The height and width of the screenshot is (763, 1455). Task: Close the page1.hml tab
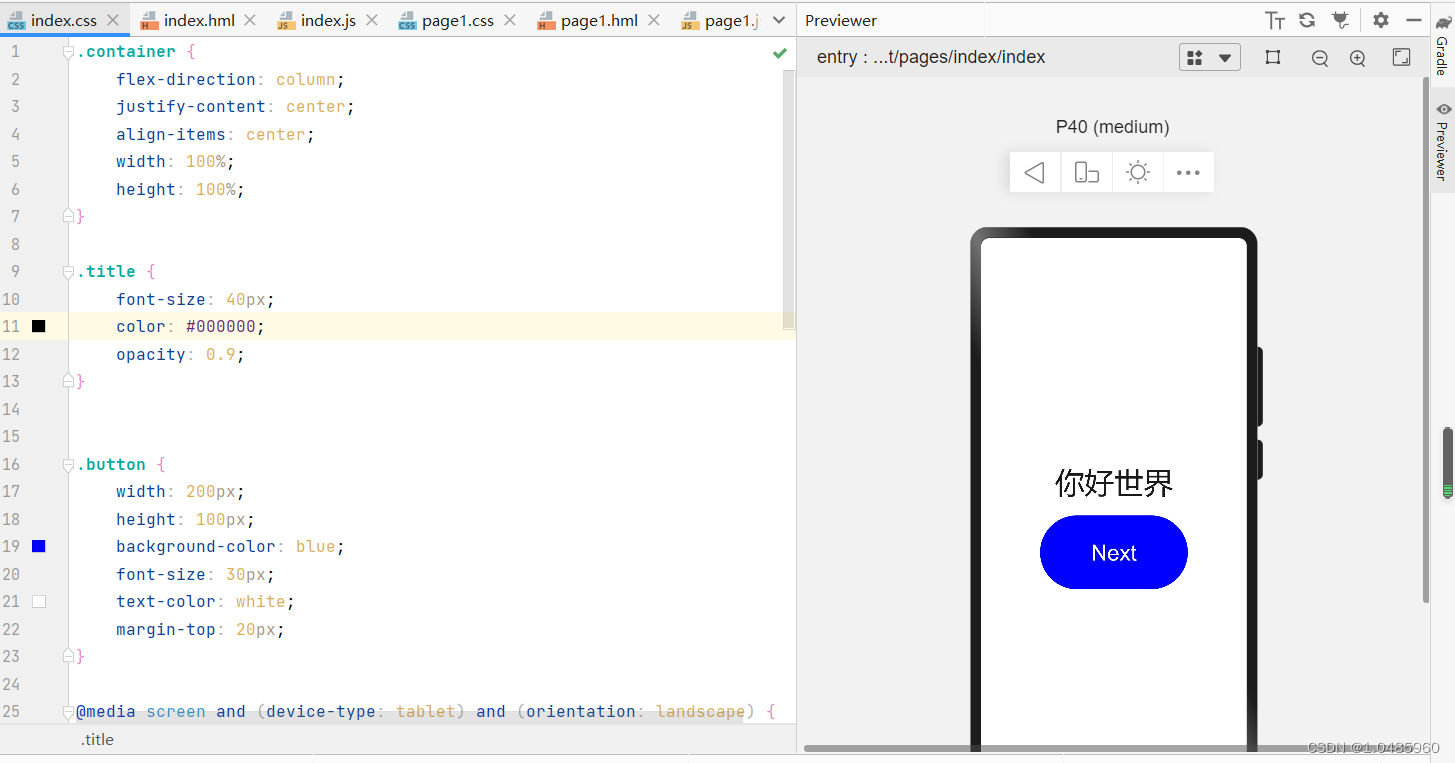[x=654, y=20]
